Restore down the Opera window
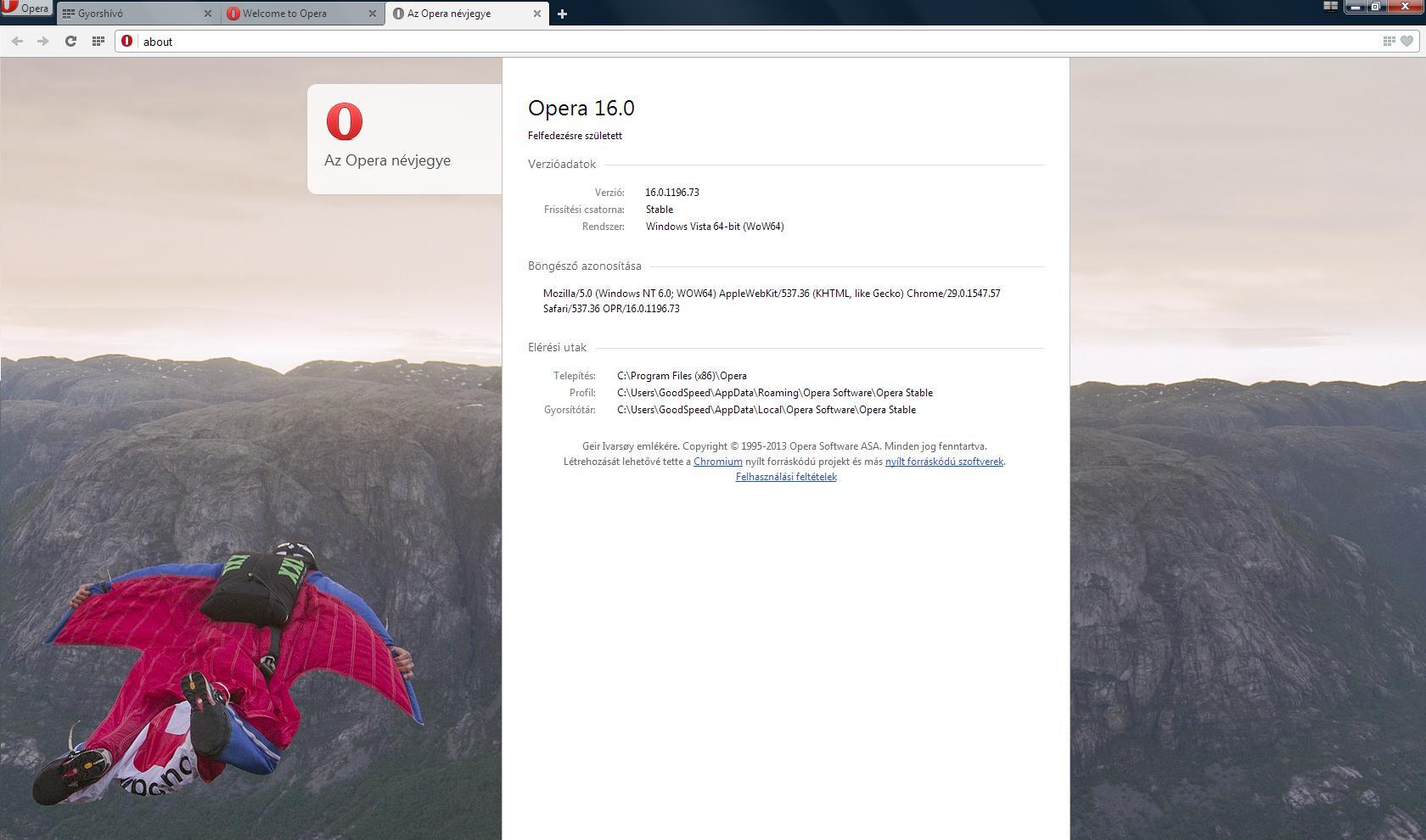1426x840 pixels. tap(1376, 6)
